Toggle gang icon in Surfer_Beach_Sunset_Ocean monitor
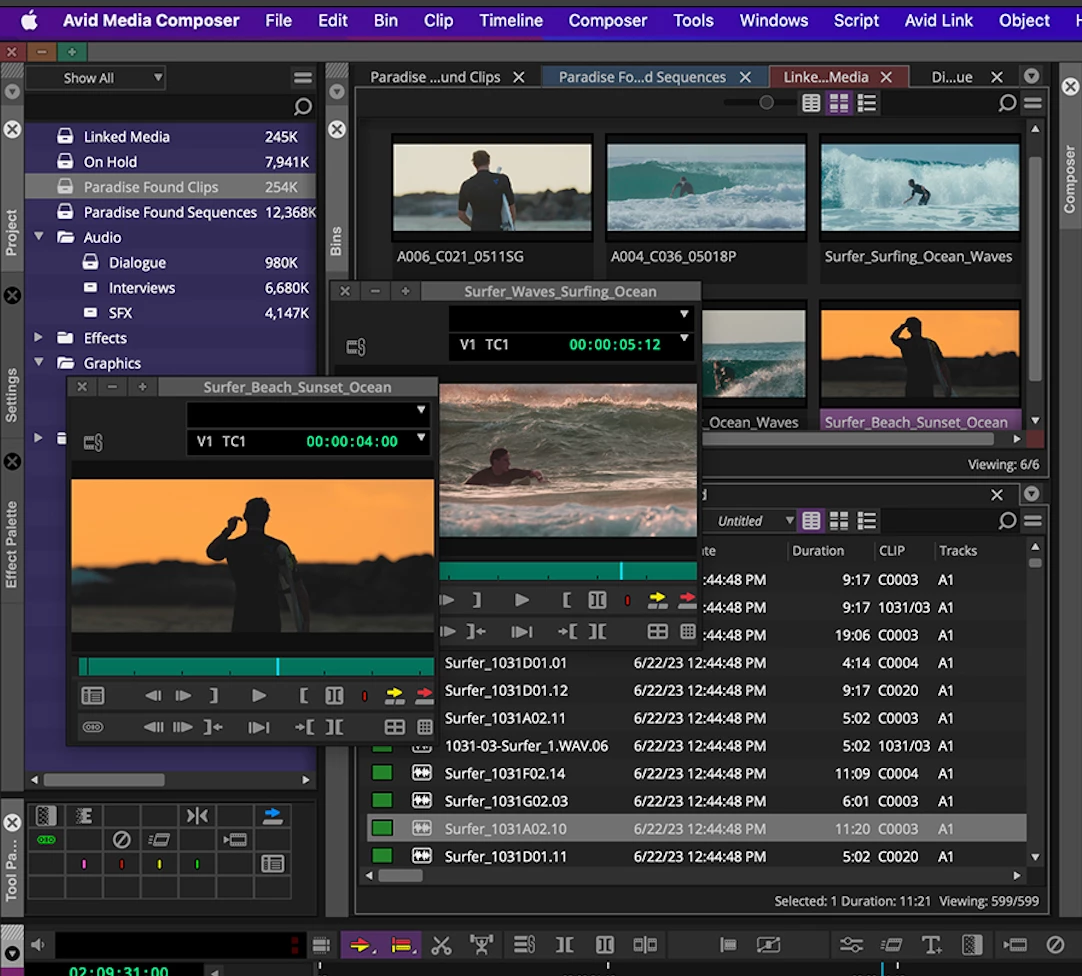Screen dimensions: 1082x976 (x=92, y=727)
